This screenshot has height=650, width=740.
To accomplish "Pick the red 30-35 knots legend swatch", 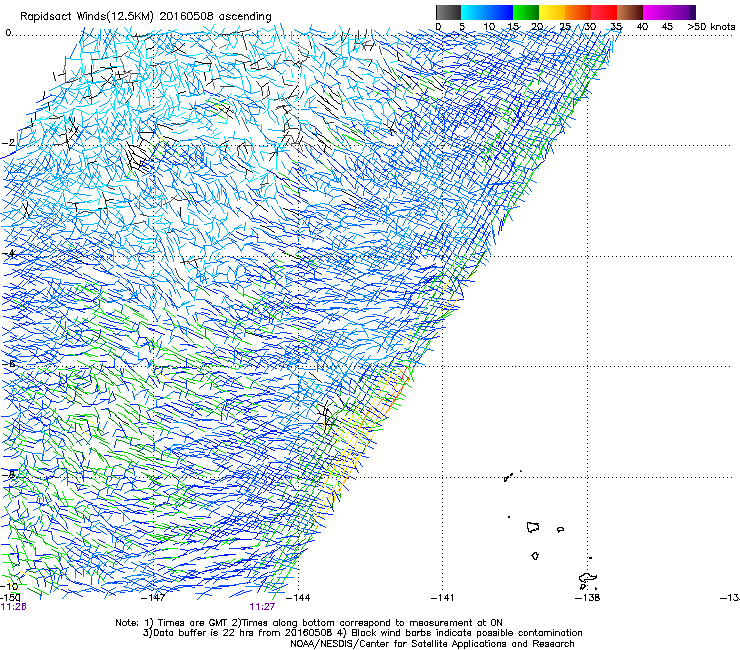I will pos(604,12).
